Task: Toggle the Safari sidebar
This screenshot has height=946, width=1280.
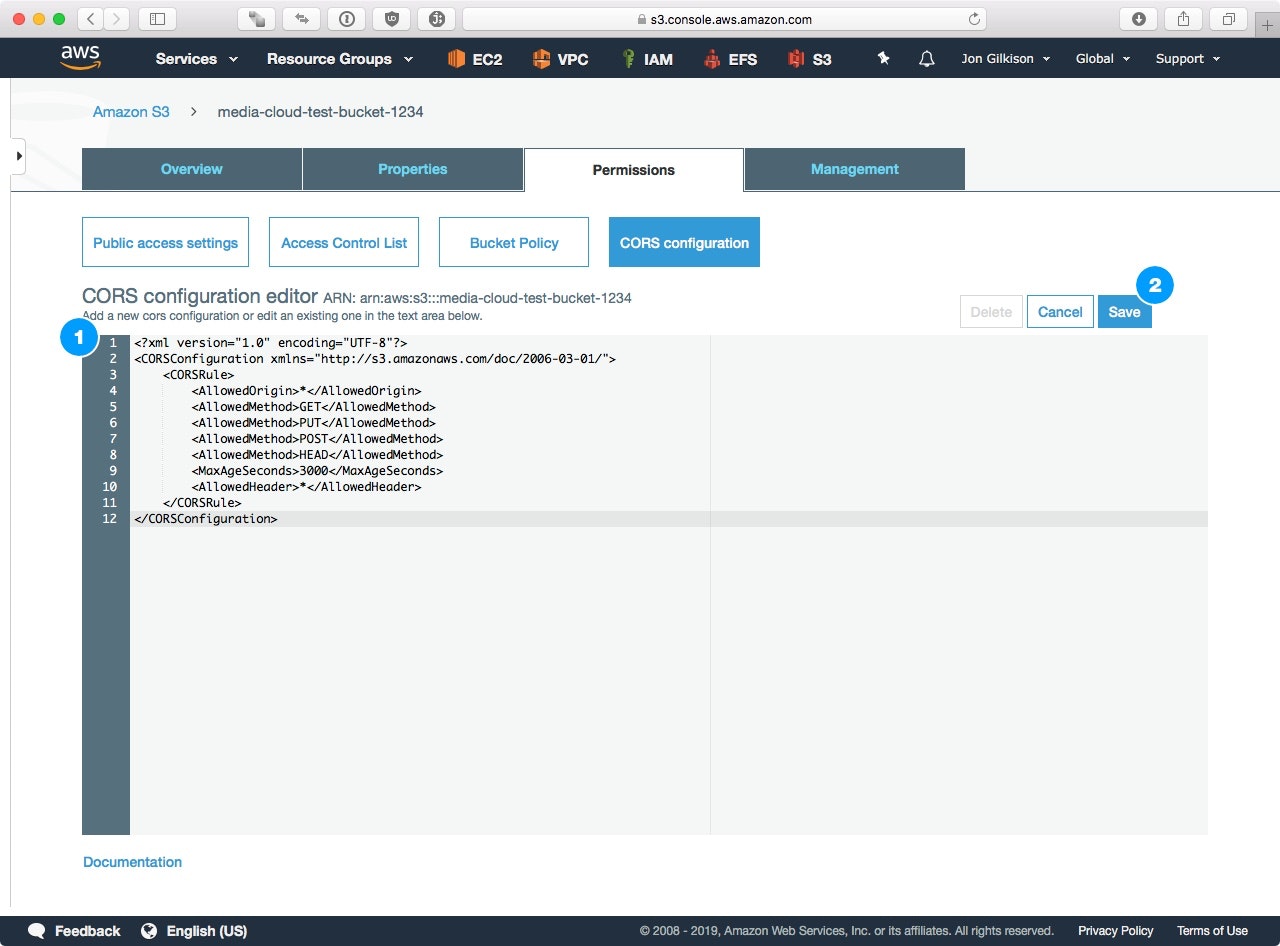Action: point(157,19)
